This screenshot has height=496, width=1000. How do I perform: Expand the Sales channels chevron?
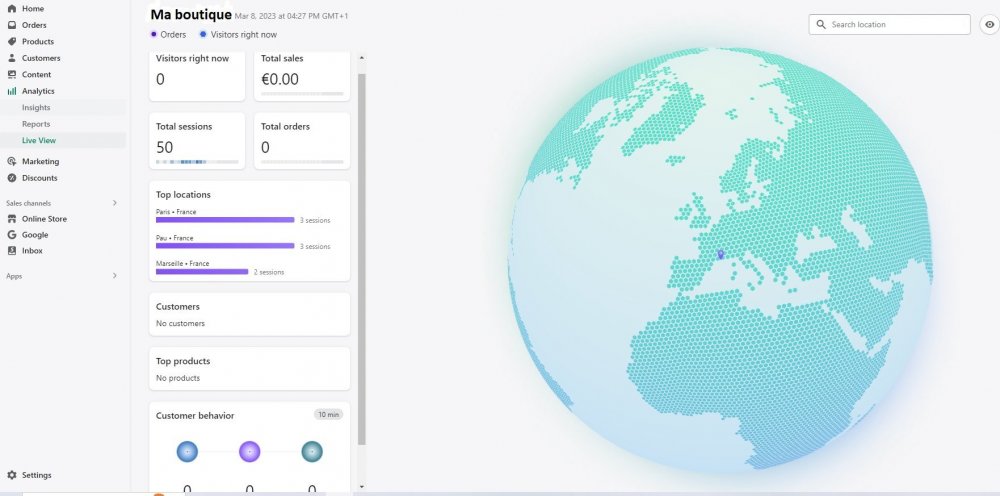(115, 203)
